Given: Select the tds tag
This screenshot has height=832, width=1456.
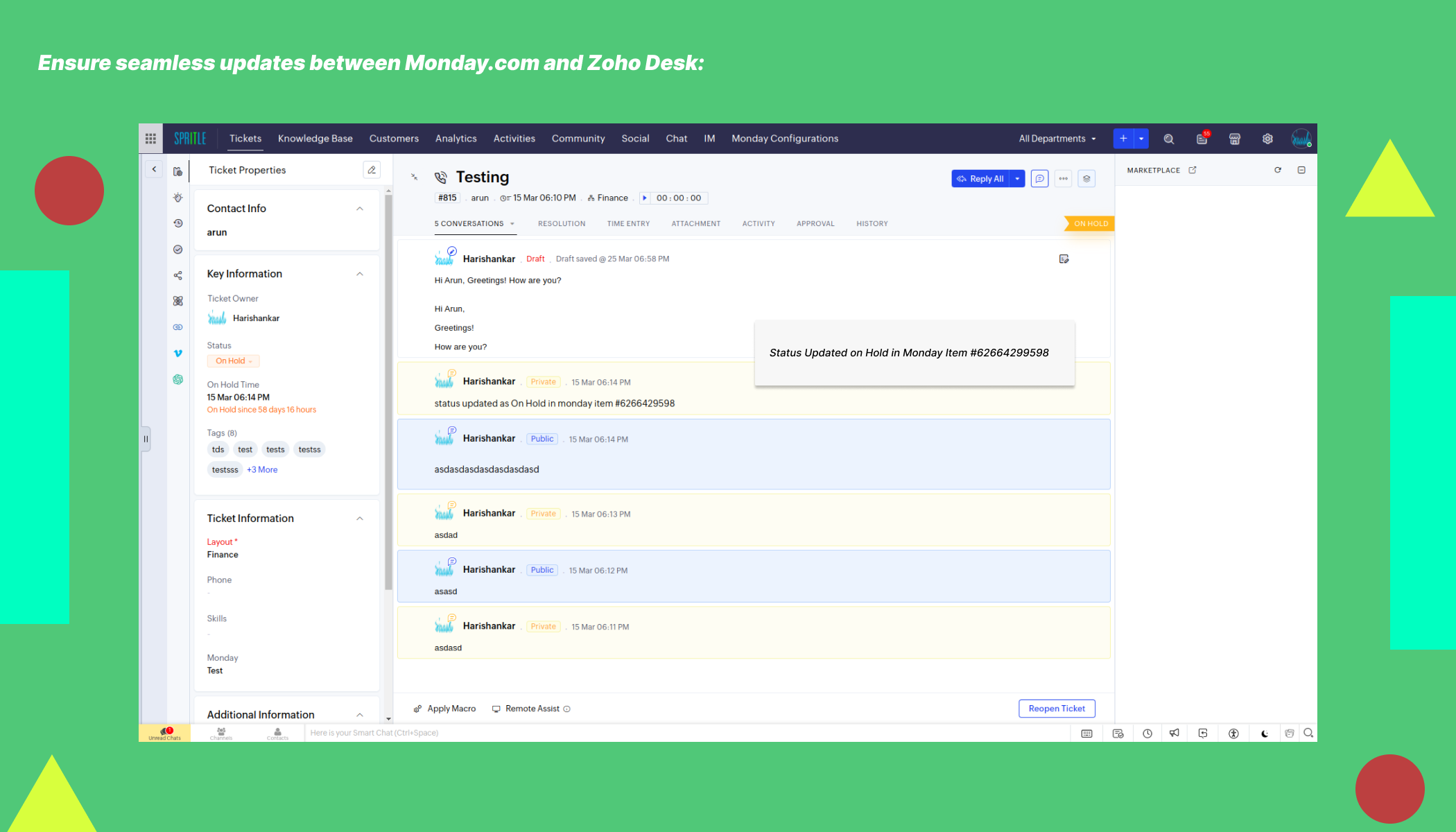Looking at the screenshot, I should (x=218, y=450).
